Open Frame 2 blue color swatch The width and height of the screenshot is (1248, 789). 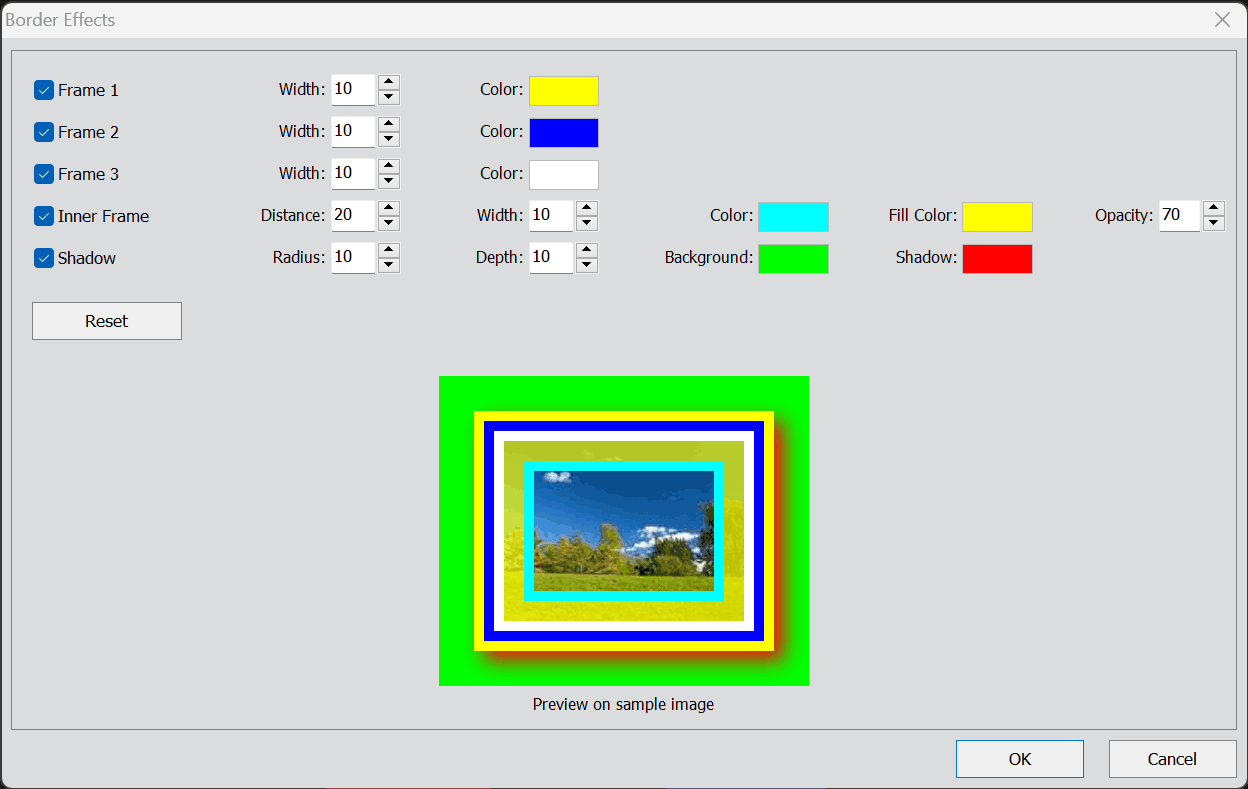click(564, 132)
